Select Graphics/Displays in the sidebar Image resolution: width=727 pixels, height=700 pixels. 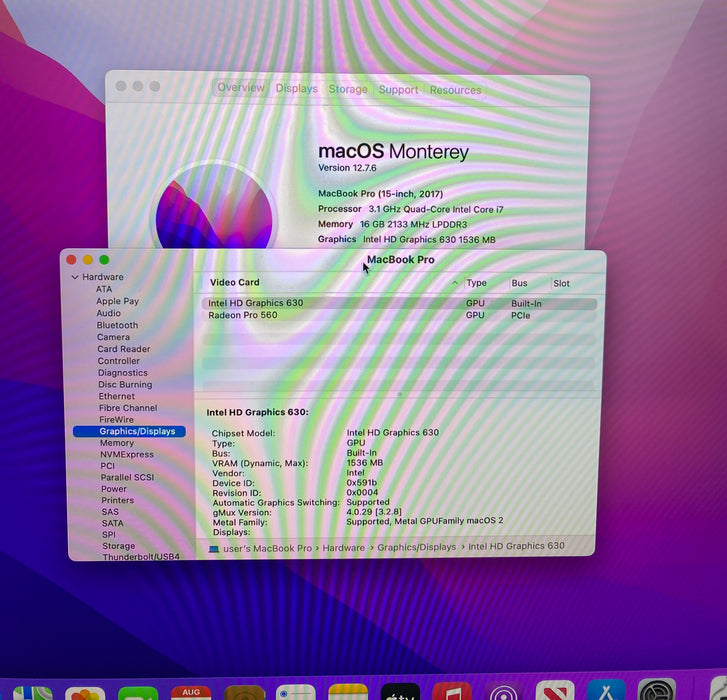(x=129, y=431)
